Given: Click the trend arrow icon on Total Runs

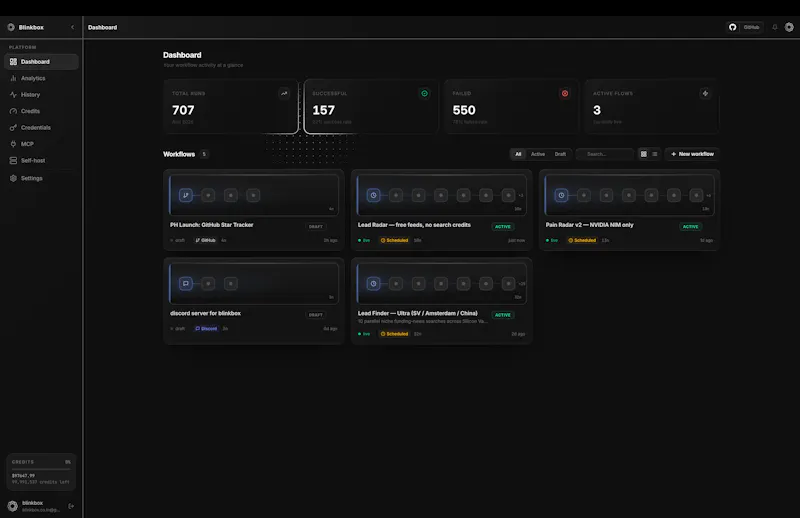Looking at the screenshot, I should point(284,93).
